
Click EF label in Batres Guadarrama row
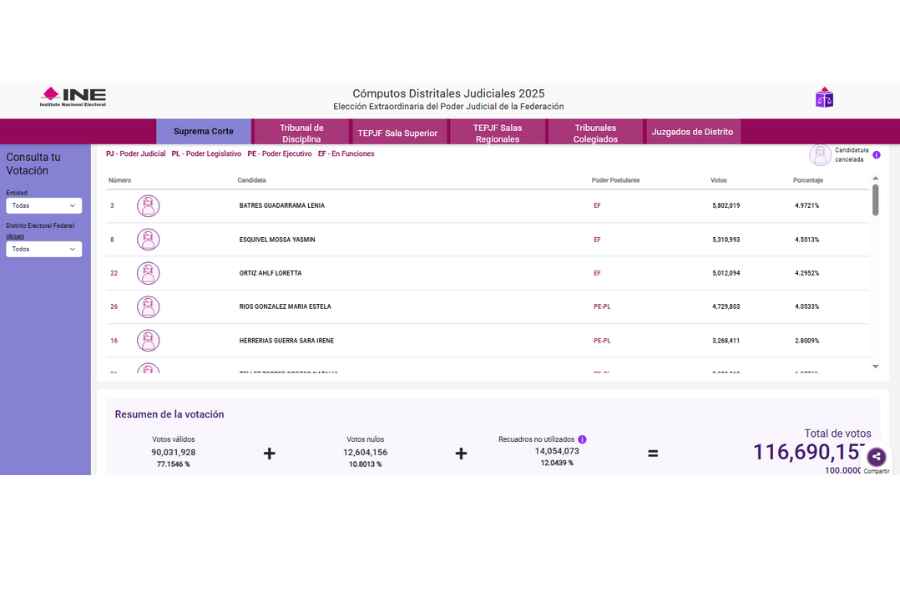(597, 206)
